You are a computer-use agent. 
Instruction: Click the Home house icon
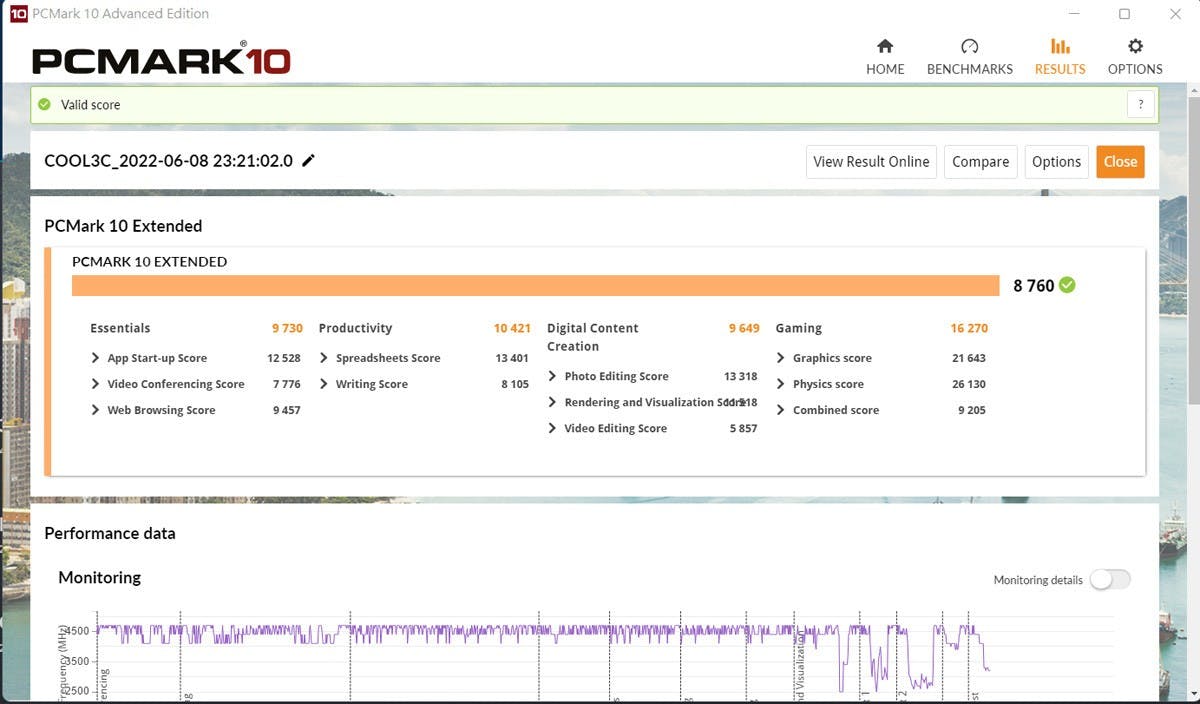tap(885, 47)
